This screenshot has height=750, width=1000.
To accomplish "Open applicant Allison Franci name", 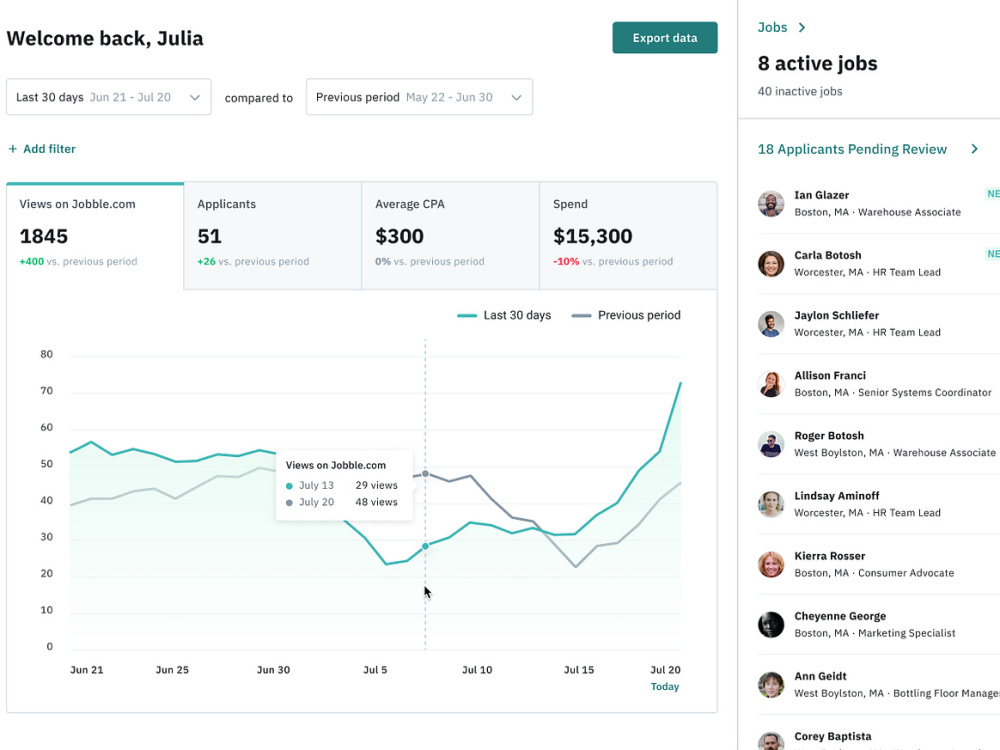I will tap(830, 376).
